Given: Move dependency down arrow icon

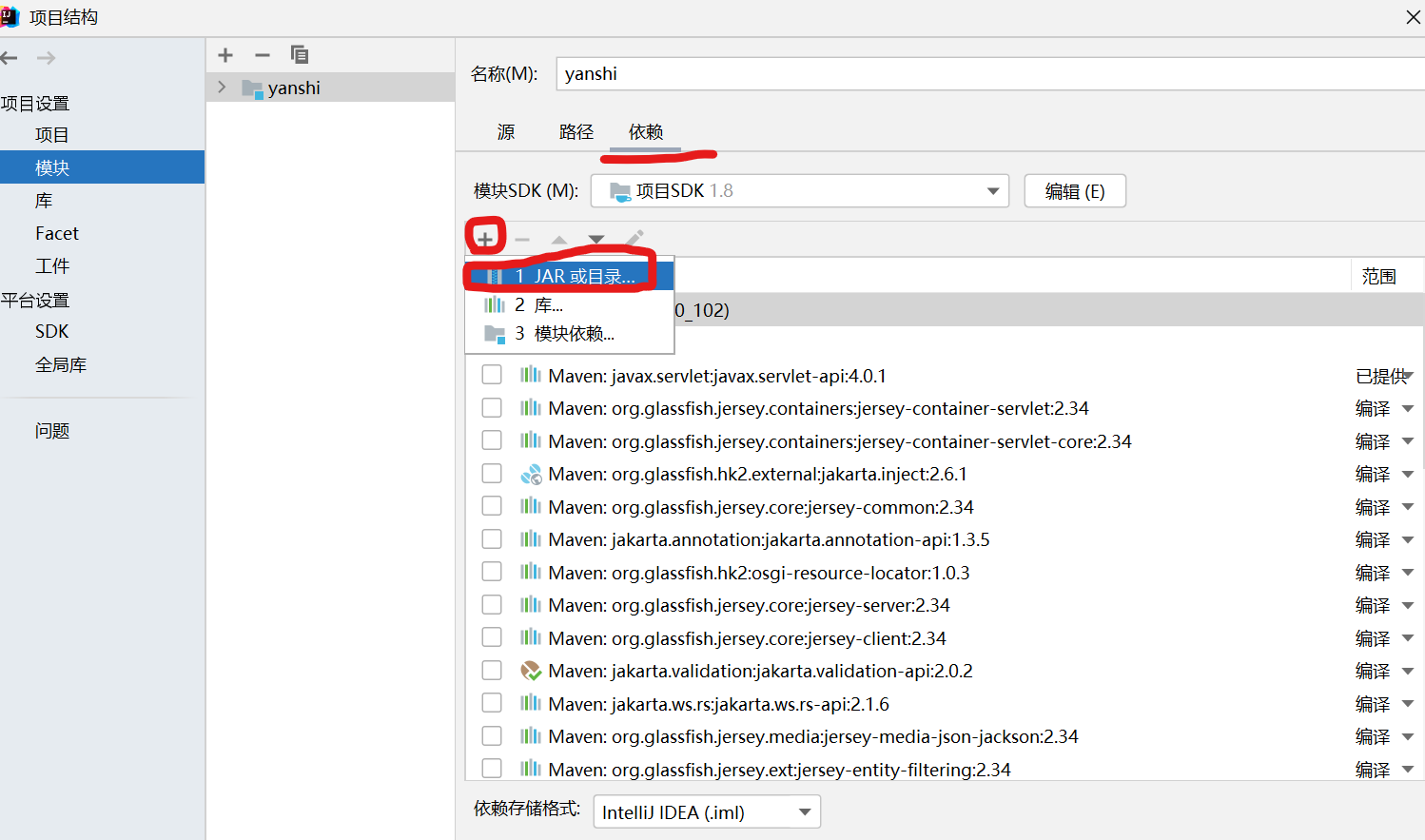Looking at the screenshot, I should pyautogui.click(x=596, y=240).
